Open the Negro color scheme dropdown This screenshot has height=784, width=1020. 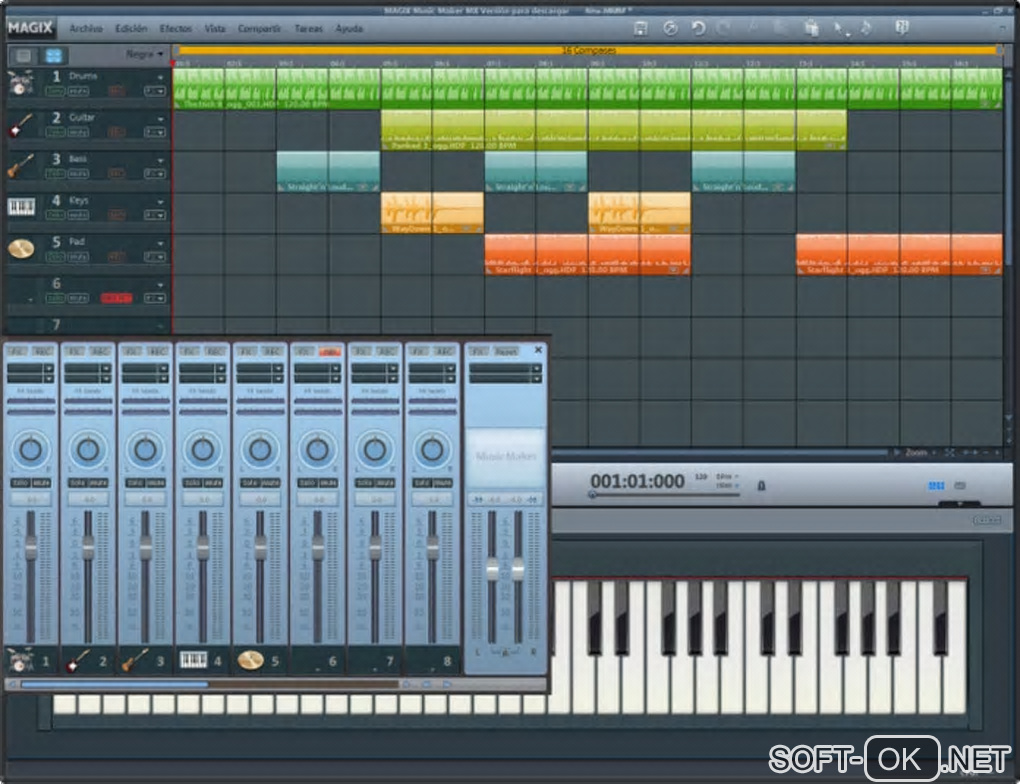pyautogui.click(x=144, y=55)
